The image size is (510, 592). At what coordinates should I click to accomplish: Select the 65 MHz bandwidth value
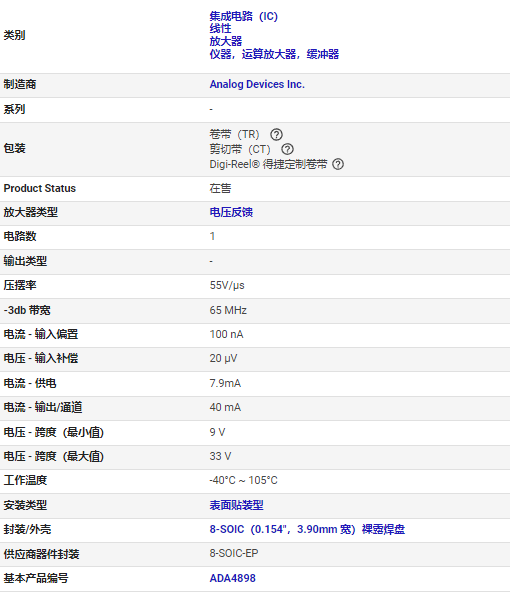point(228,310)
